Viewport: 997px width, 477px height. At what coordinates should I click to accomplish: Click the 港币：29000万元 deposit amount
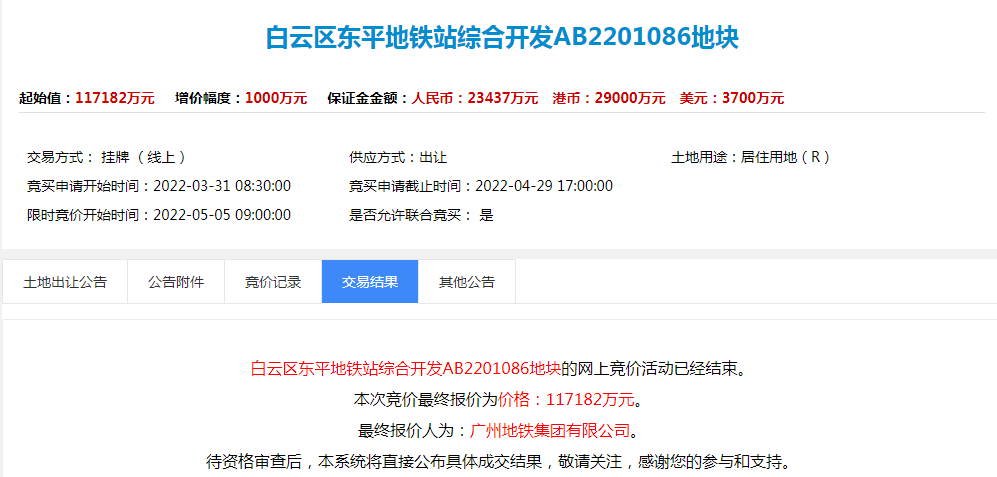tap(609, 98)
